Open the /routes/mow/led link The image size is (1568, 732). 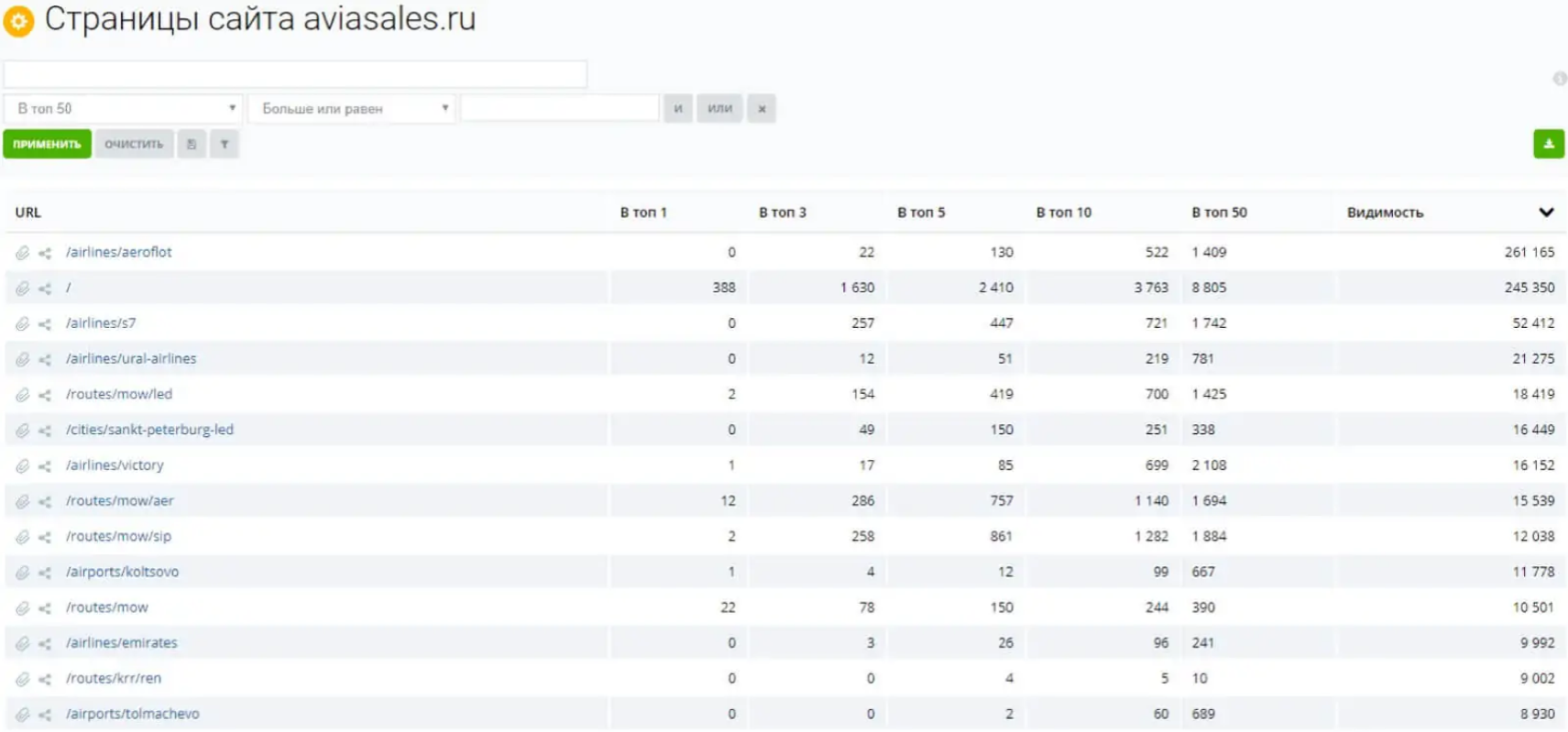coord(119,394)
